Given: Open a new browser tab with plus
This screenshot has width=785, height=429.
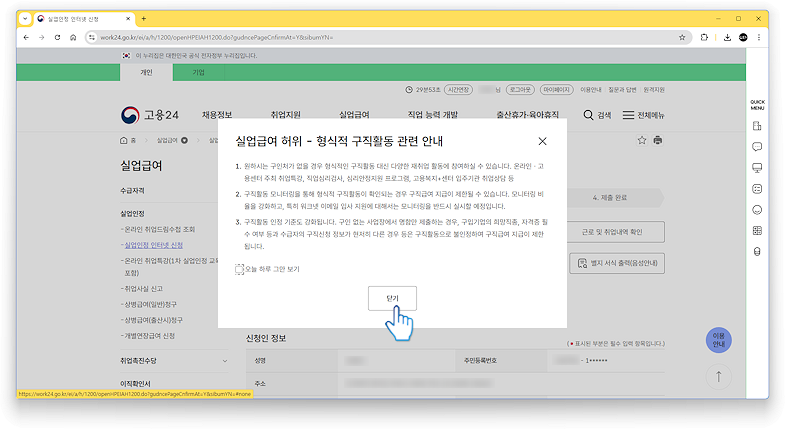Looking at the screenshot, I should tap(144, 19).
